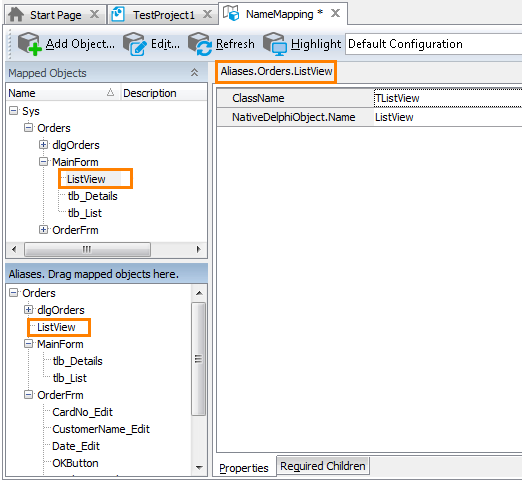Collapse OrderFrm in Aliases tree
Viewport: 522px width, 482px height.
(x=28, y=395)
